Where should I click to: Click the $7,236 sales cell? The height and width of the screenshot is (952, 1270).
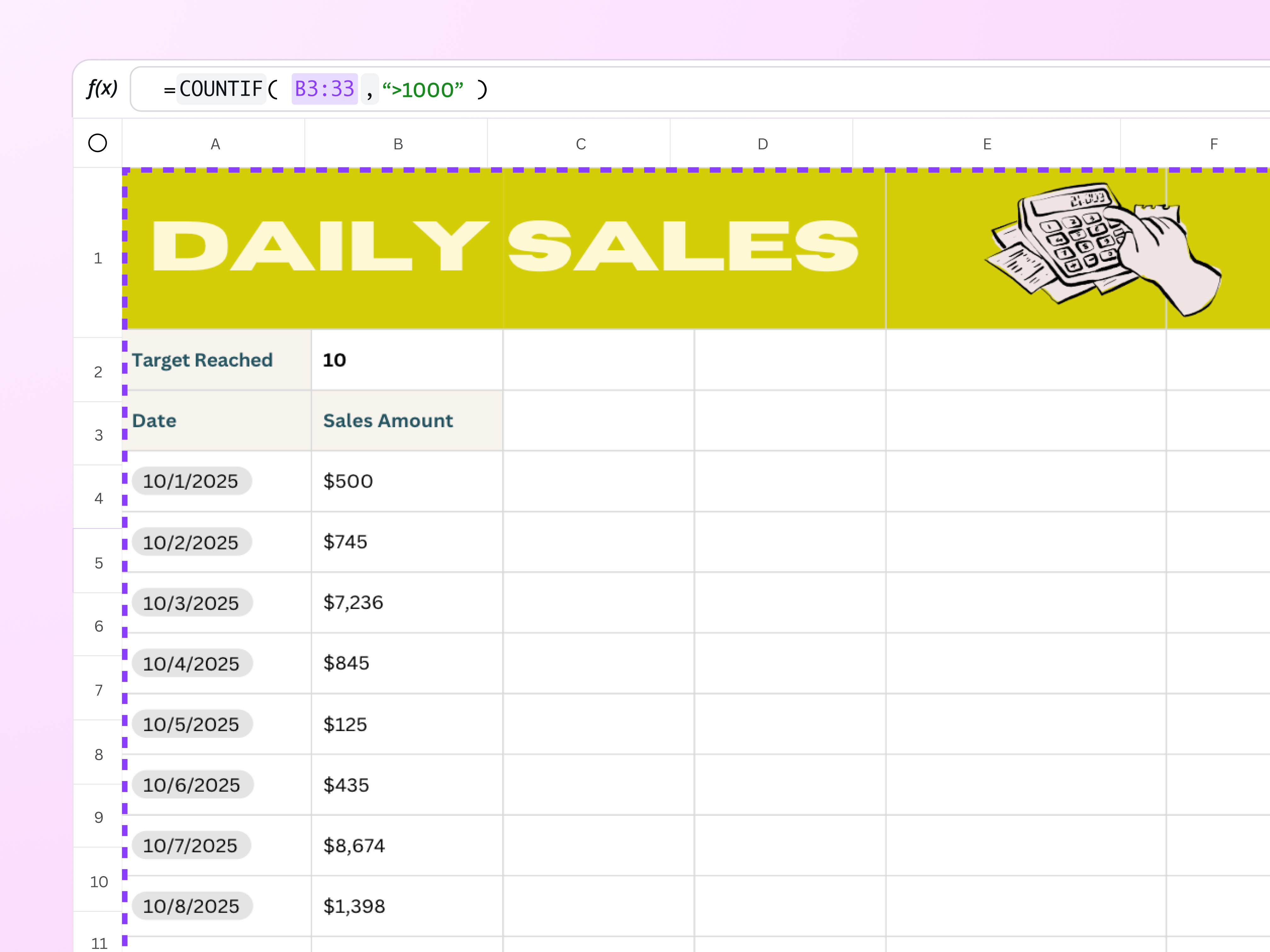point(407,603)
